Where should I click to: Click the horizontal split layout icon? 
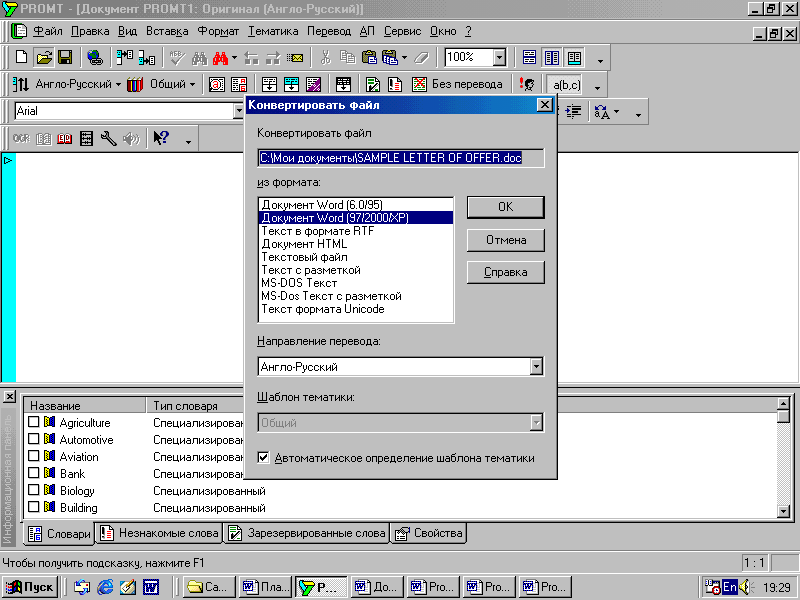pos(529,57)
